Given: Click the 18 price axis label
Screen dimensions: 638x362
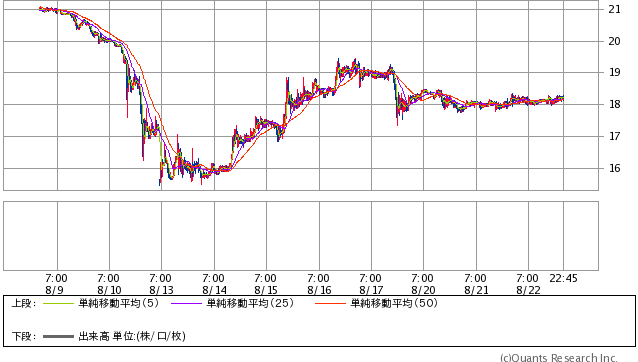Looking at the screenshot, I should 614,105.
